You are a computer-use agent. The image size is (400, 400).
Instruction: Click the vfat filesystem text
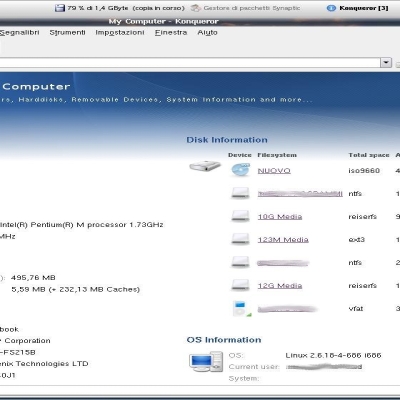(x=356, y=309)
